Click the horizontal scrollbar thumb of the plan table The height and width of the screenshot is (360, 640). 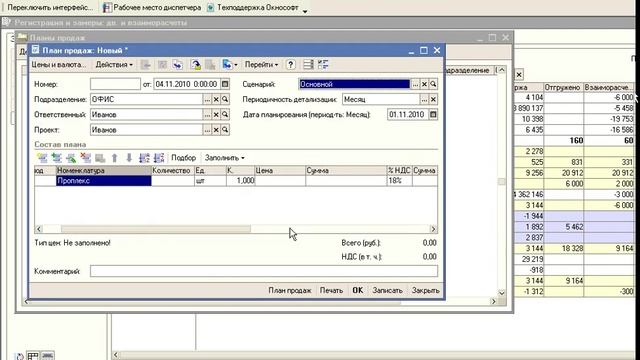tap(156, 229)
